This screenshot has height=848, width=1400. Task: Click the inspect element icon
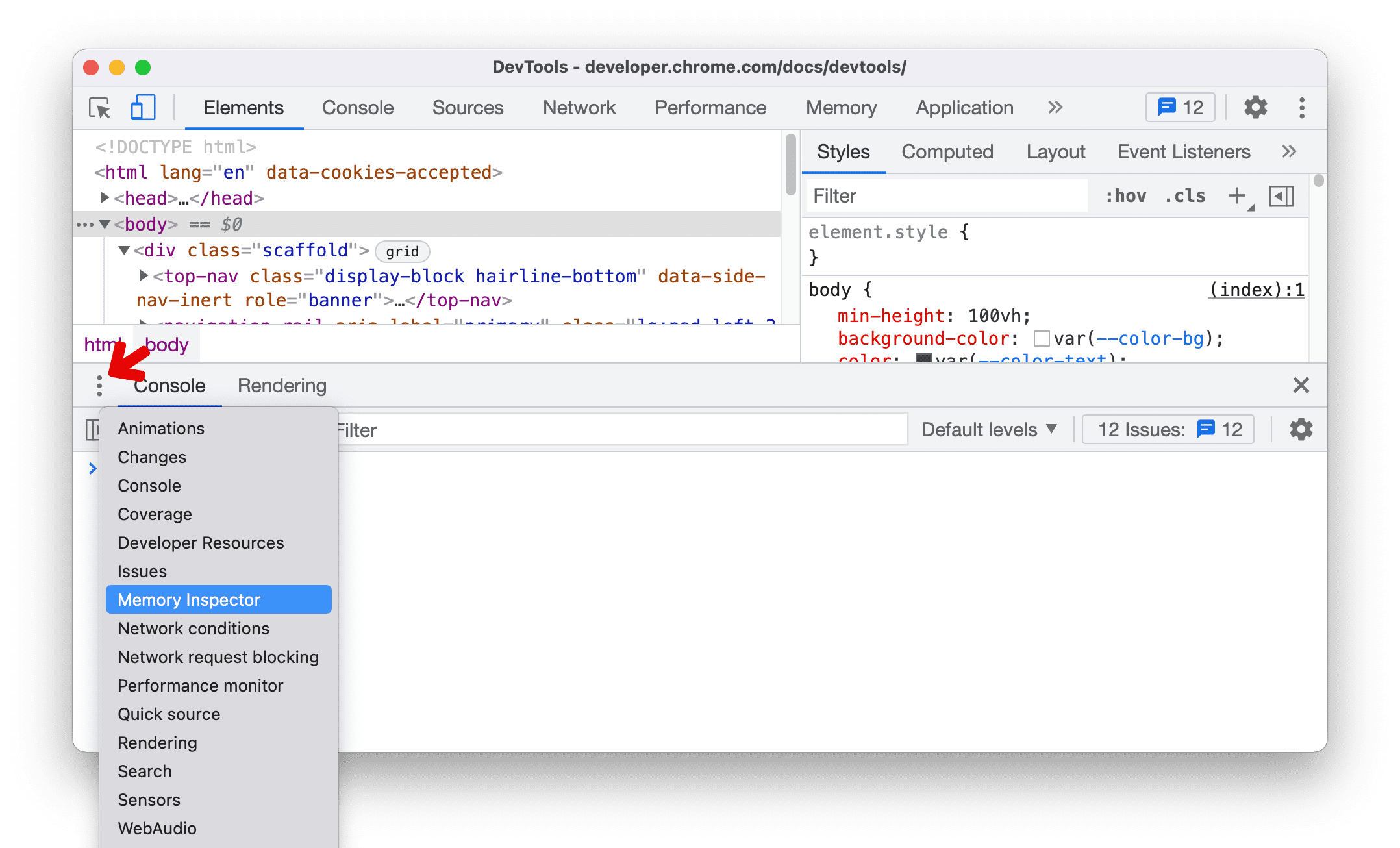101,108
